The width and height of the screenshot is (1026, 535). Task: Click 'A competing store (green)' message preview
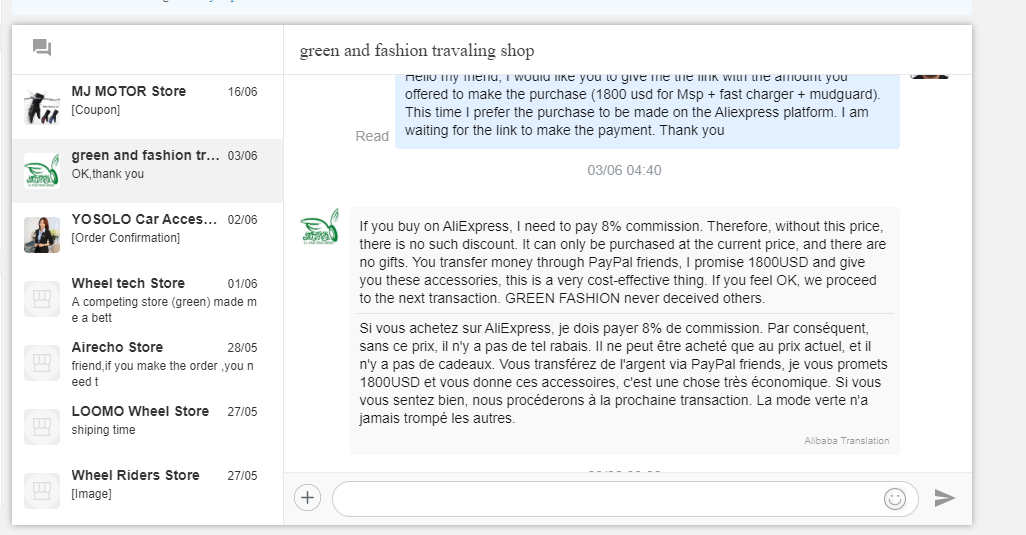click(x=164, y=310)
